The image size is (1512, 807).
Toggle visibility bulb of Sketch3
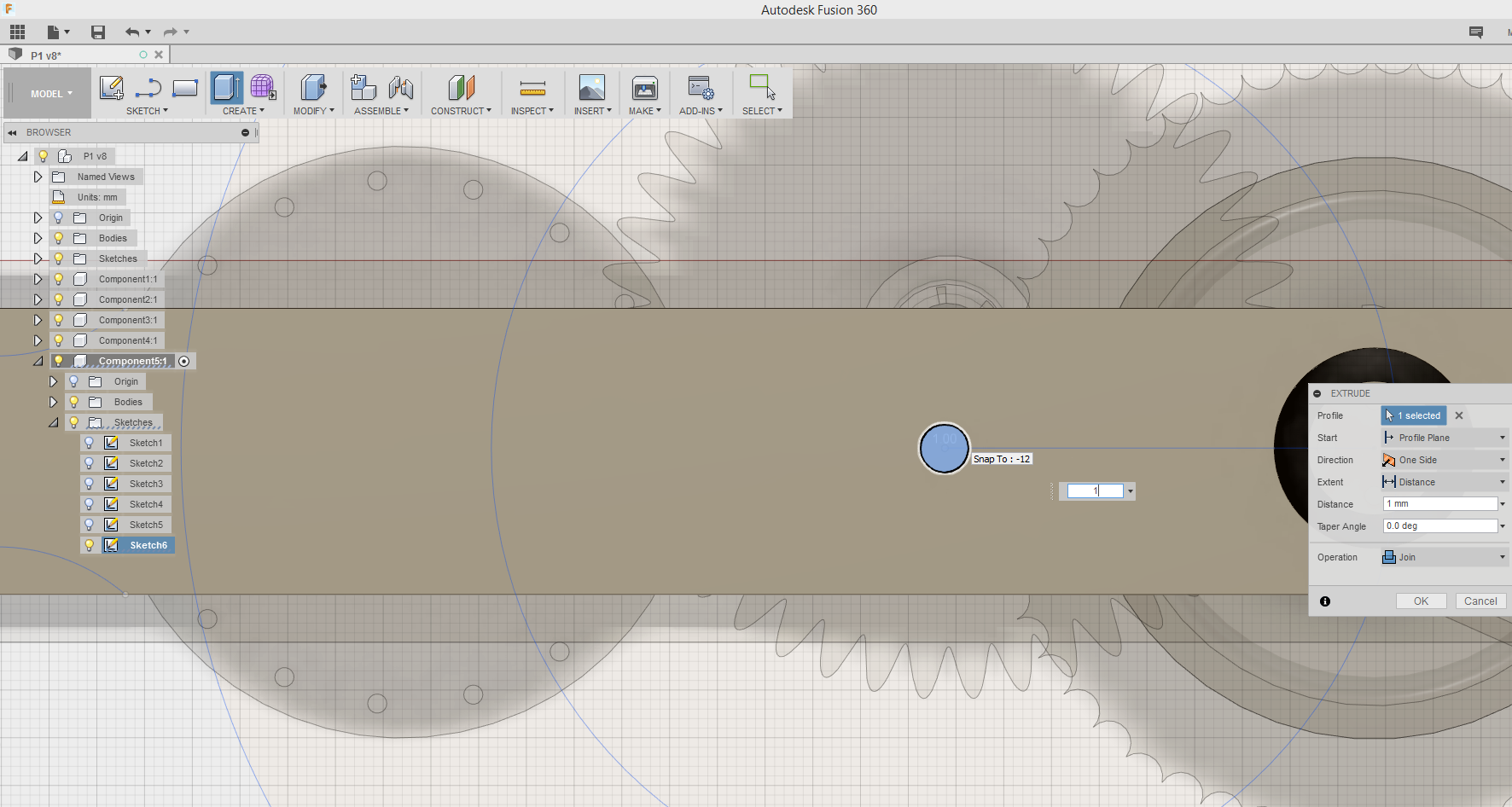90,484
